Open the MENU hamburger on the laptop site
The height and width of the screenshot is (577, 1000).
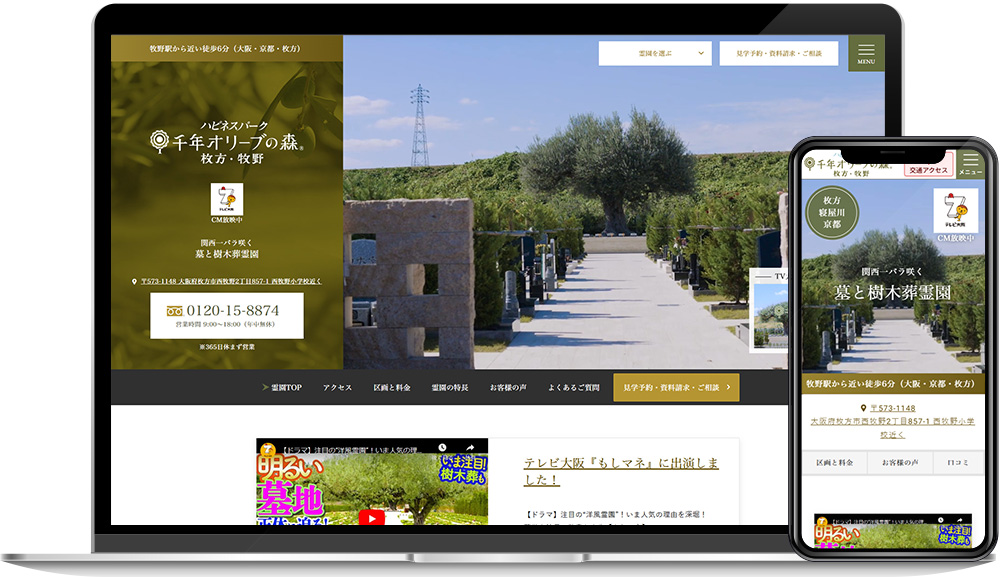(866, 53)
